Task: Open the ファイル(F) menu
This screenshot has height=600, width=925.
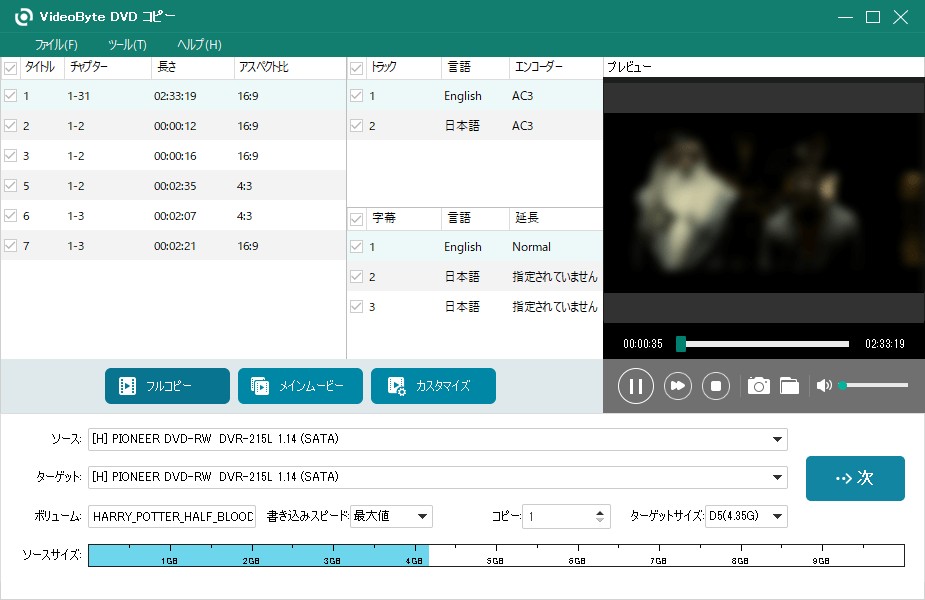Action: [x=56, y=45]
